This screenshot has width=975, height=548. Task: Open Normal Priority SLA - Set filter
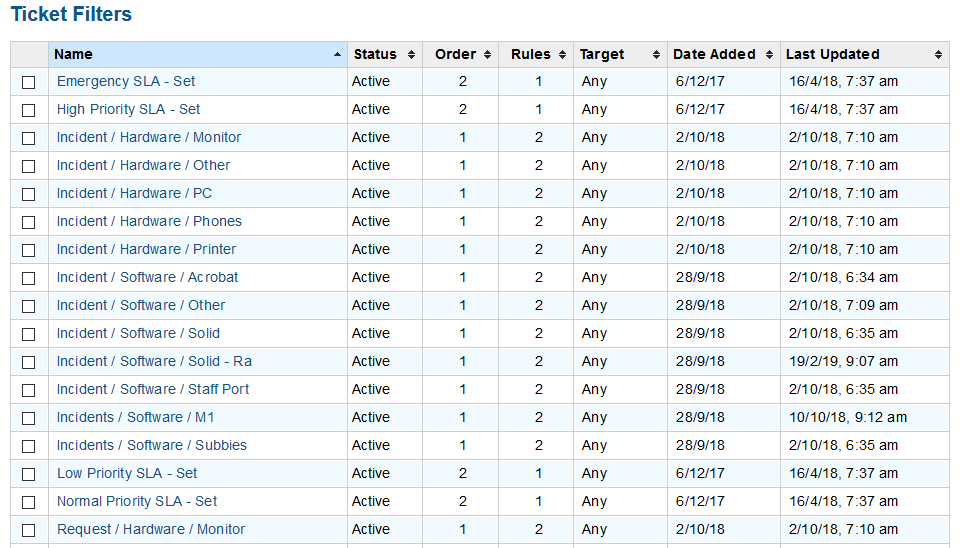137,501
